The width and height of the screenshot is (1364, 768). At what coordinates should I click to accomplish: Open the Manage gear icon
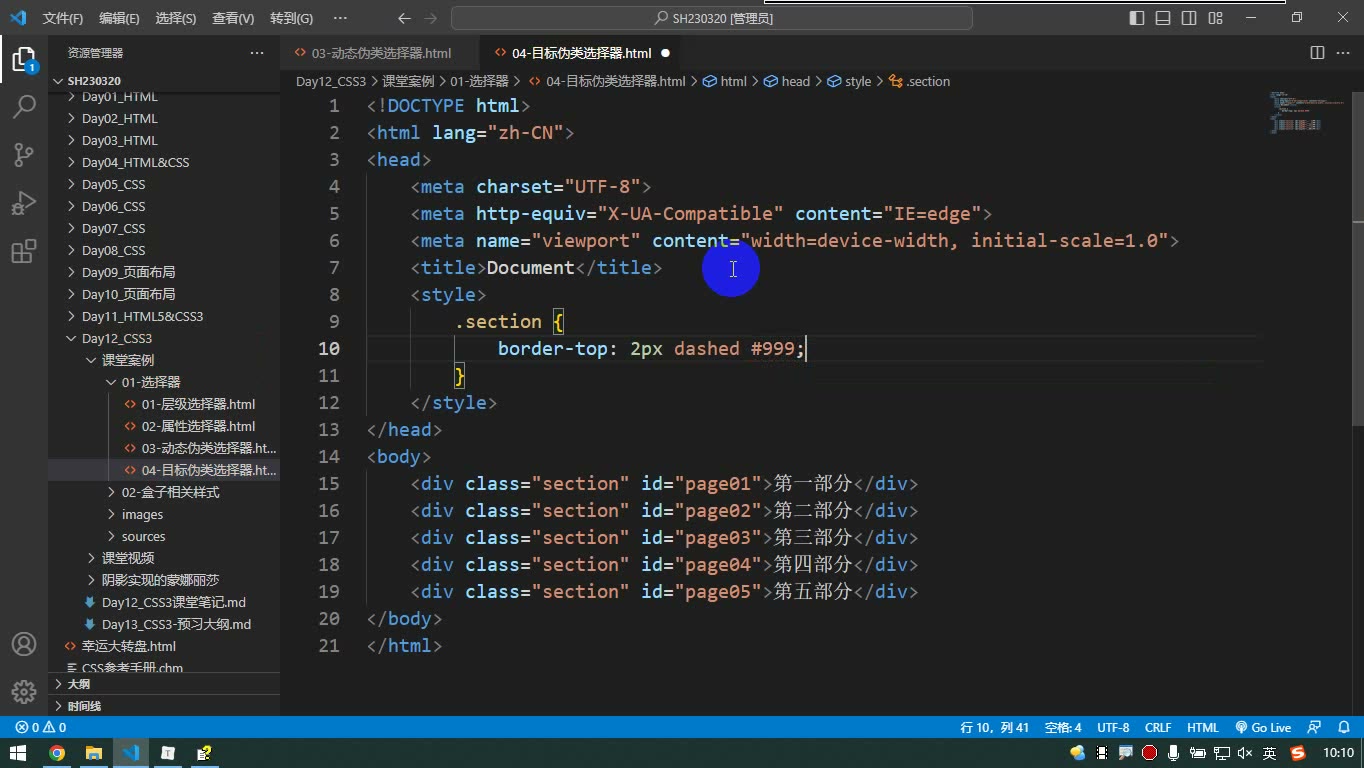pos(24,692)
